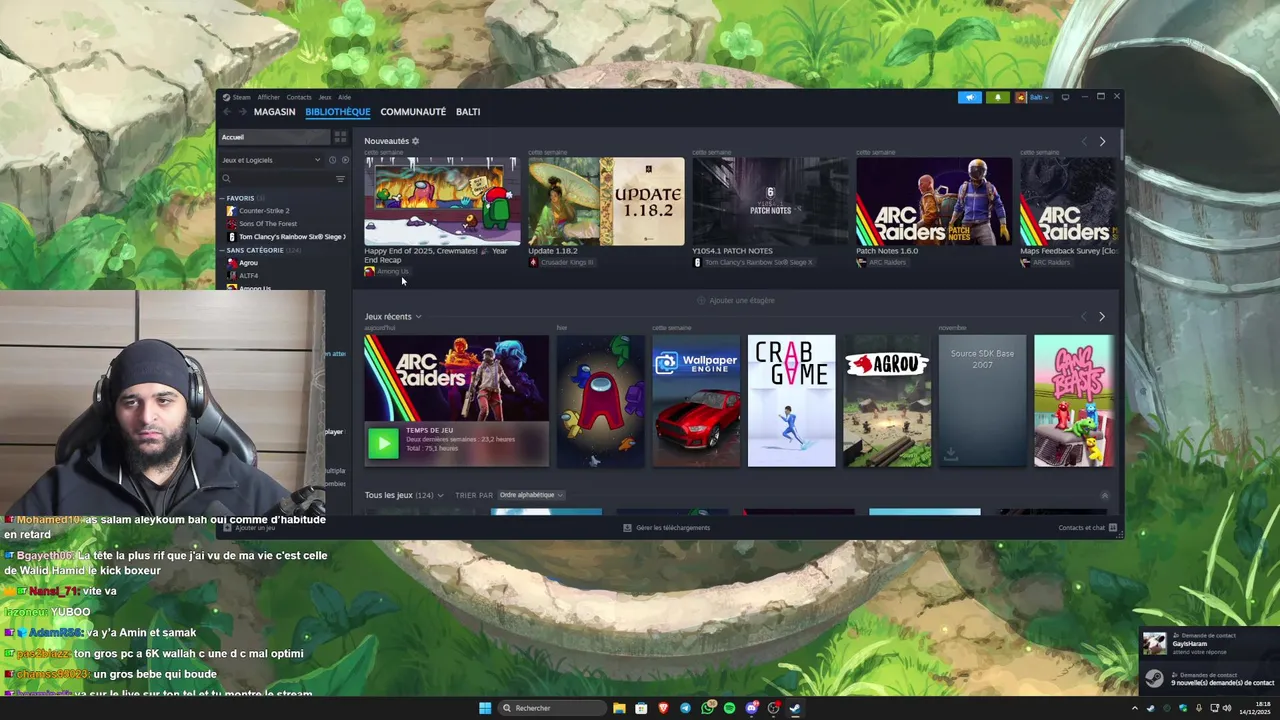
Task: Open the Jeux menu
Action: pyautogui.click(x=324, y=97)
